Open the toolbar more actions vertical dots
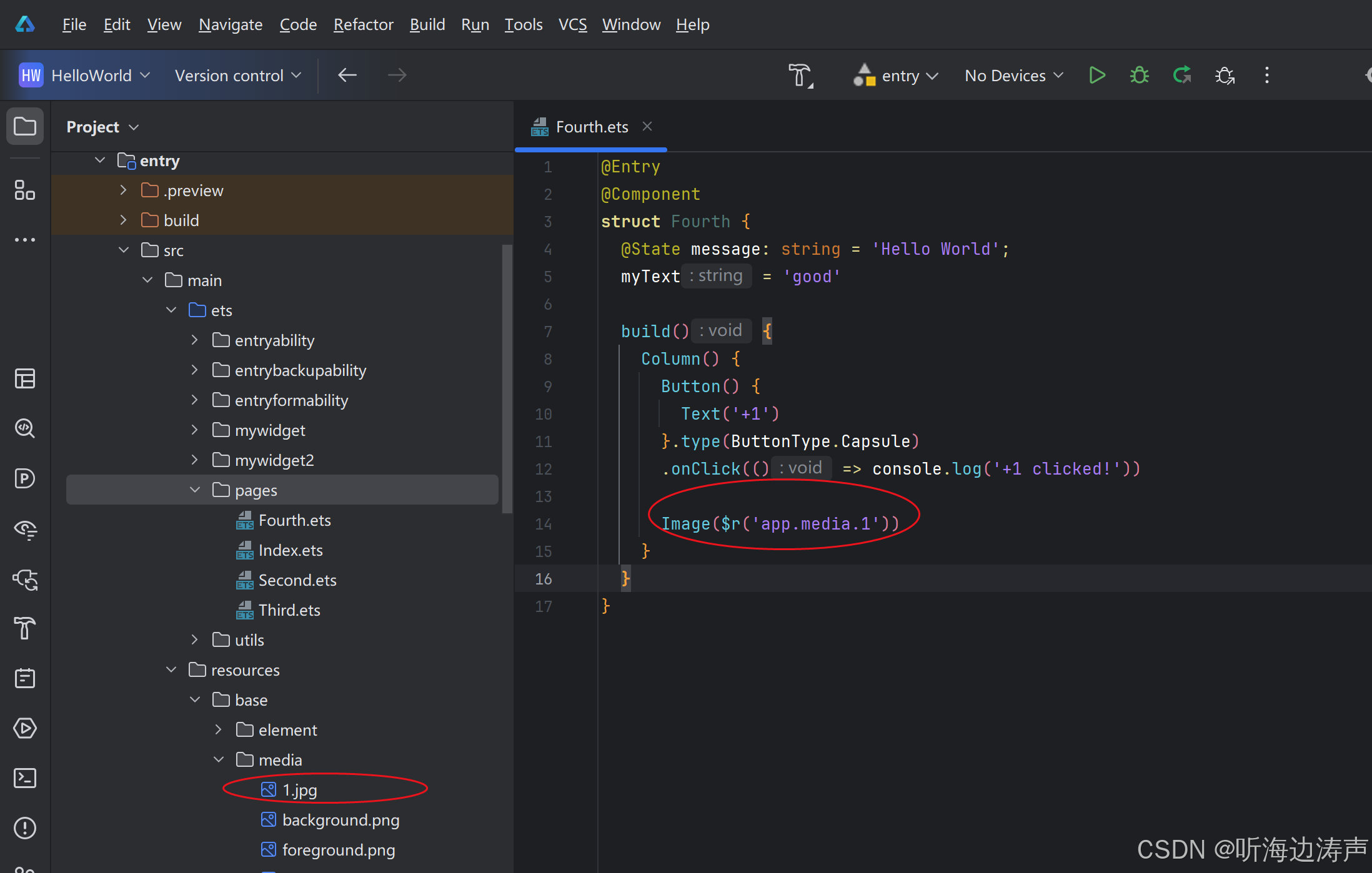 [x=1267, y=76]
